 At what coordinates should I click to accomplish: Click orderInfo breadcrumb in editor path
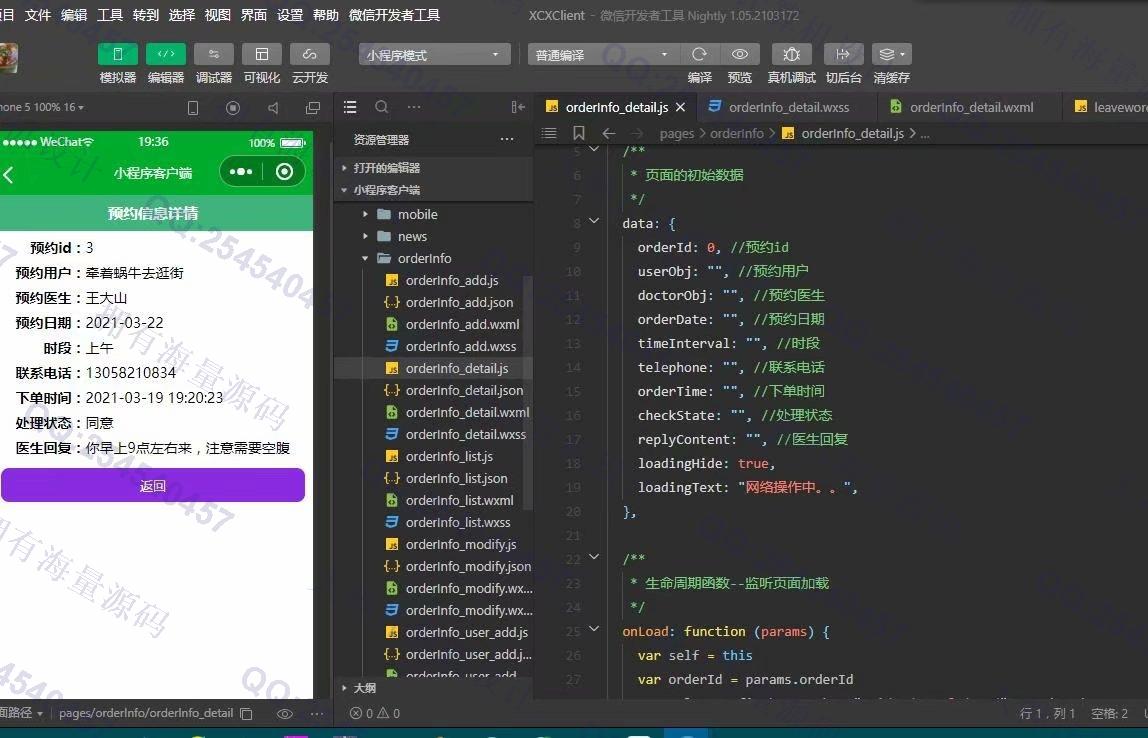point(737,133)
